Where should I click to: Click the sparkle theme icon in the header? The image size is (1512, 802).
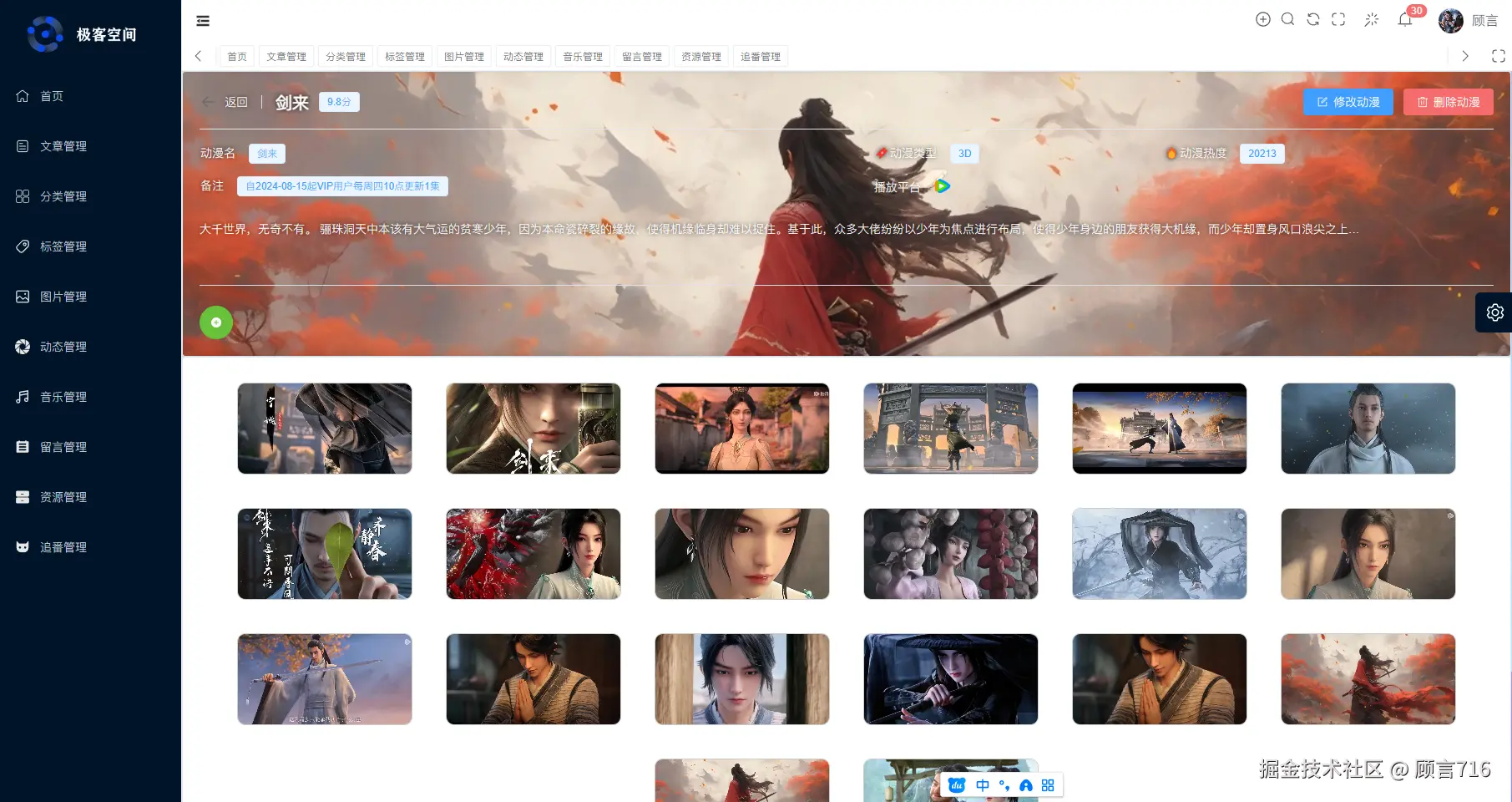[1372, 19]
